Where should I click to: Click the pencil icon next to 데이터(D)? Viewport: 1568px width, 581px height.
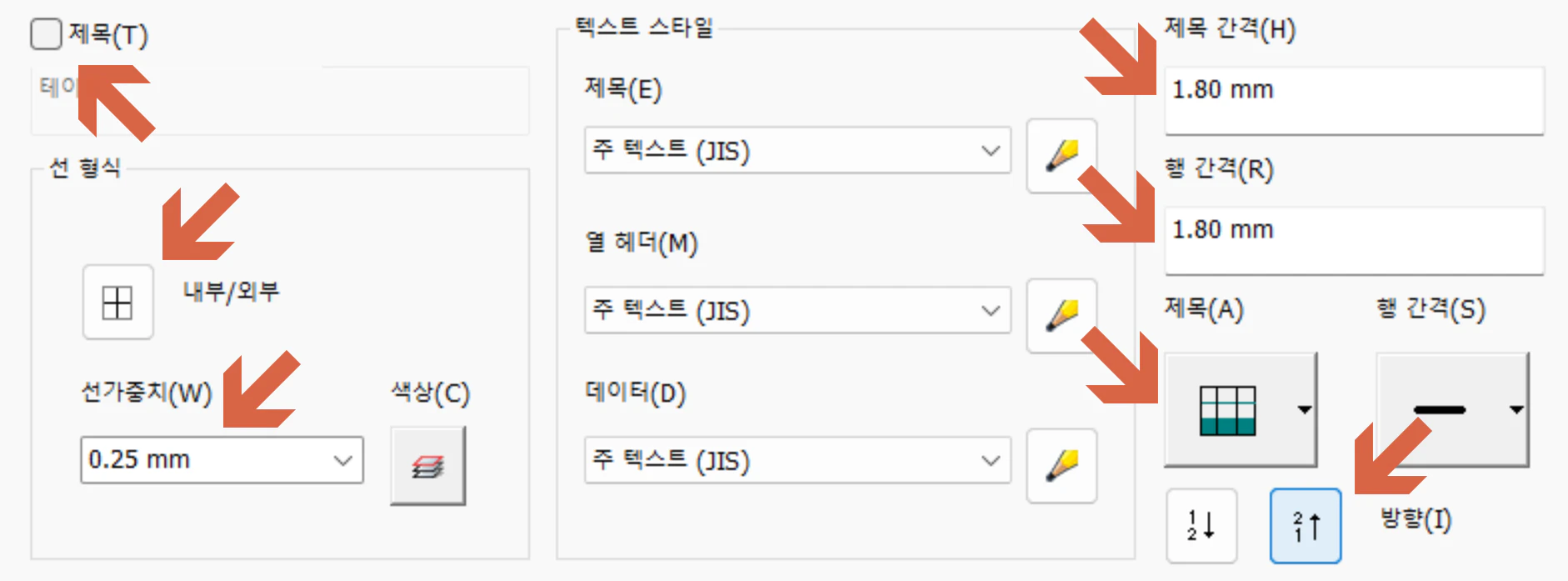coord(1061,466)
